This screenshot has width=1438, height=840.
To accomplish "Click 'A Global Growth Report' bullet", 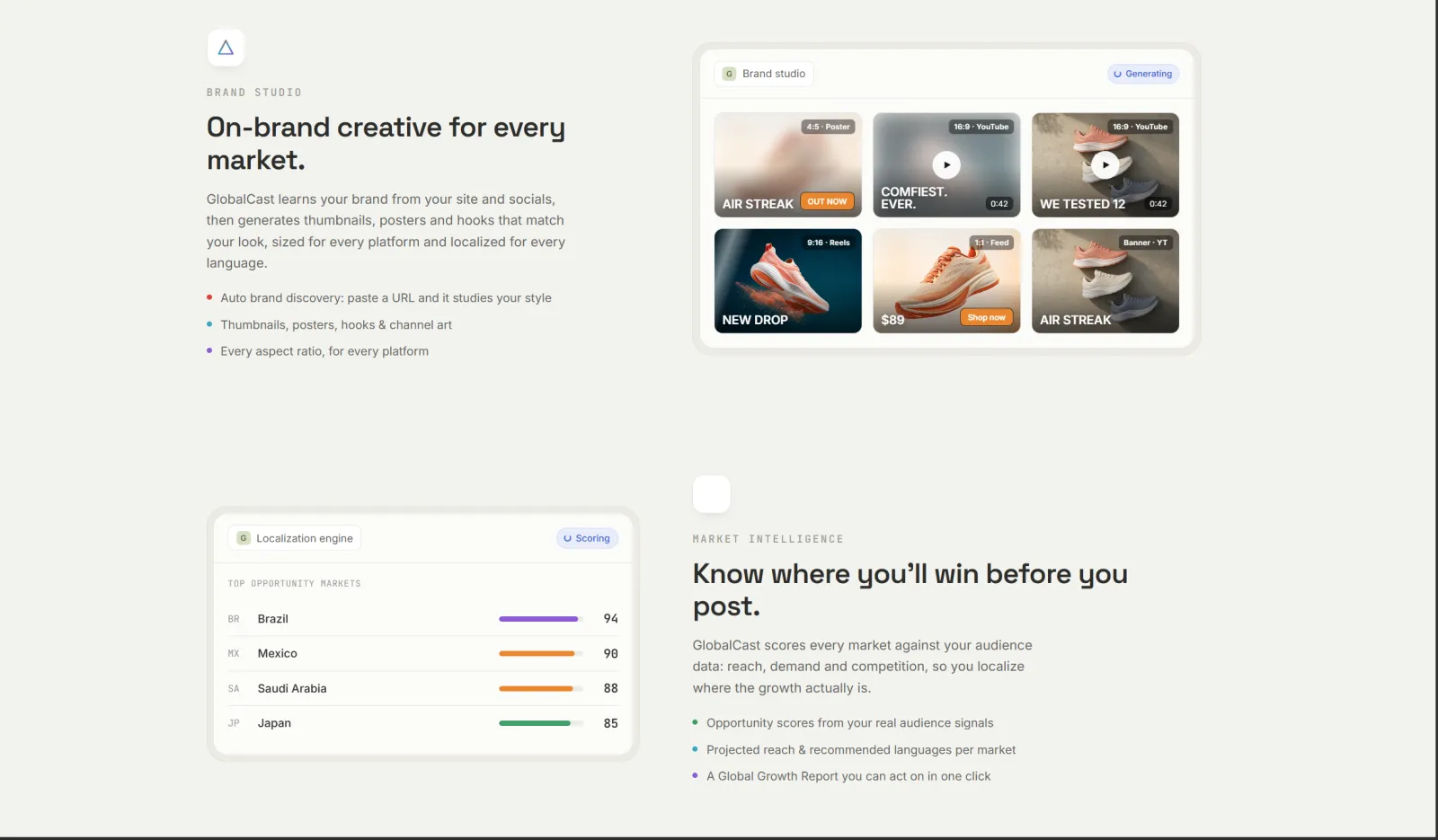I will (848, 776).
